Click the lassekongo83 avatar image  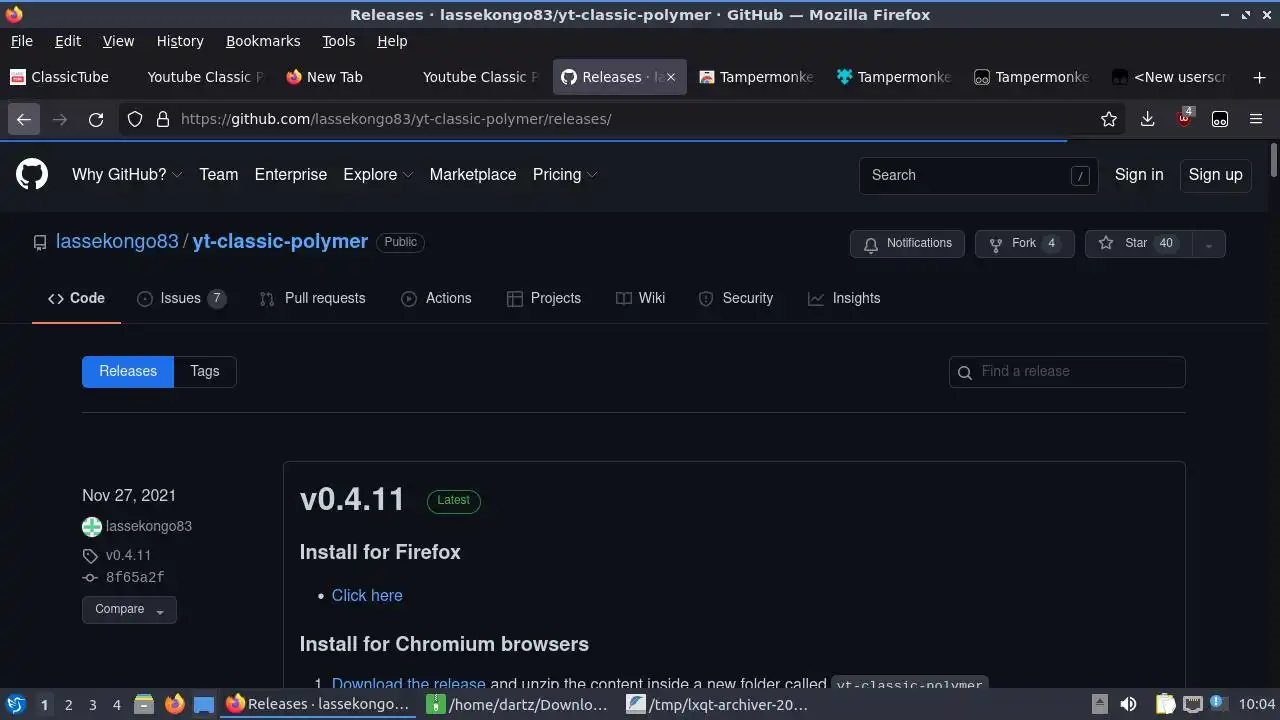pos(92,527)
